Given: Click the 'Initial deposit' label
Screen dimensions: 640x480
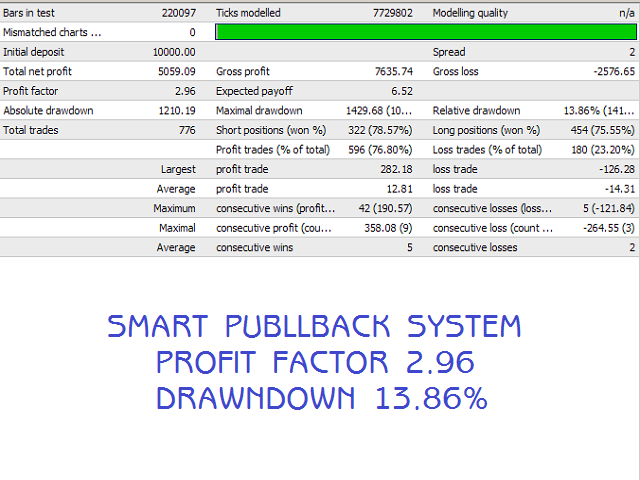Looking at the screenshot, I should click(33, 52).
